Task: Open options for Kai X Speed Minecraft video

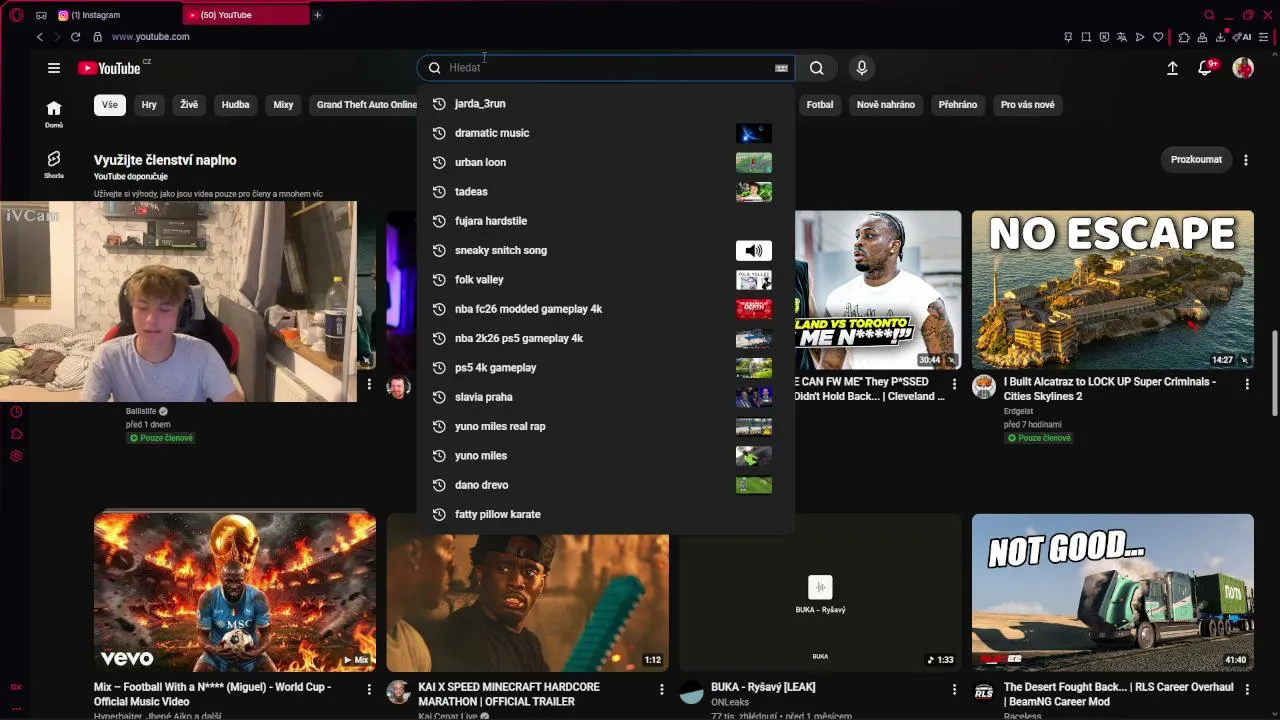Action: point(661,690)
